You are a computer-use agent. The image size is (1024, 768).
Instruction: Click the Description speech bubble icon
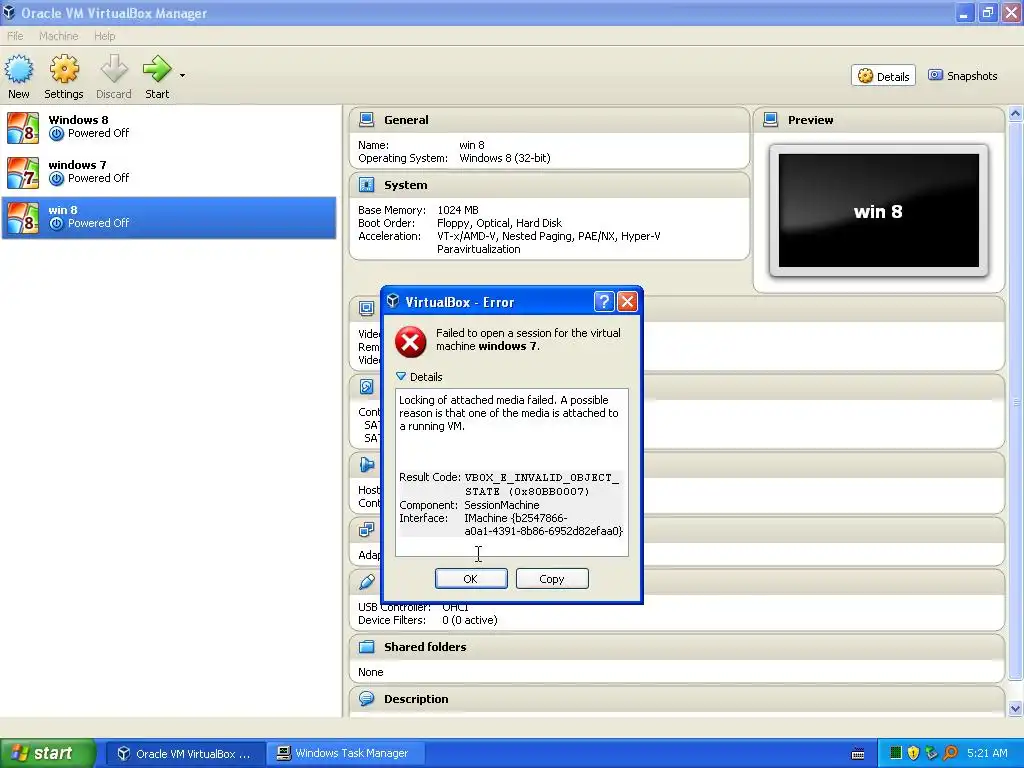coord(366,699)
